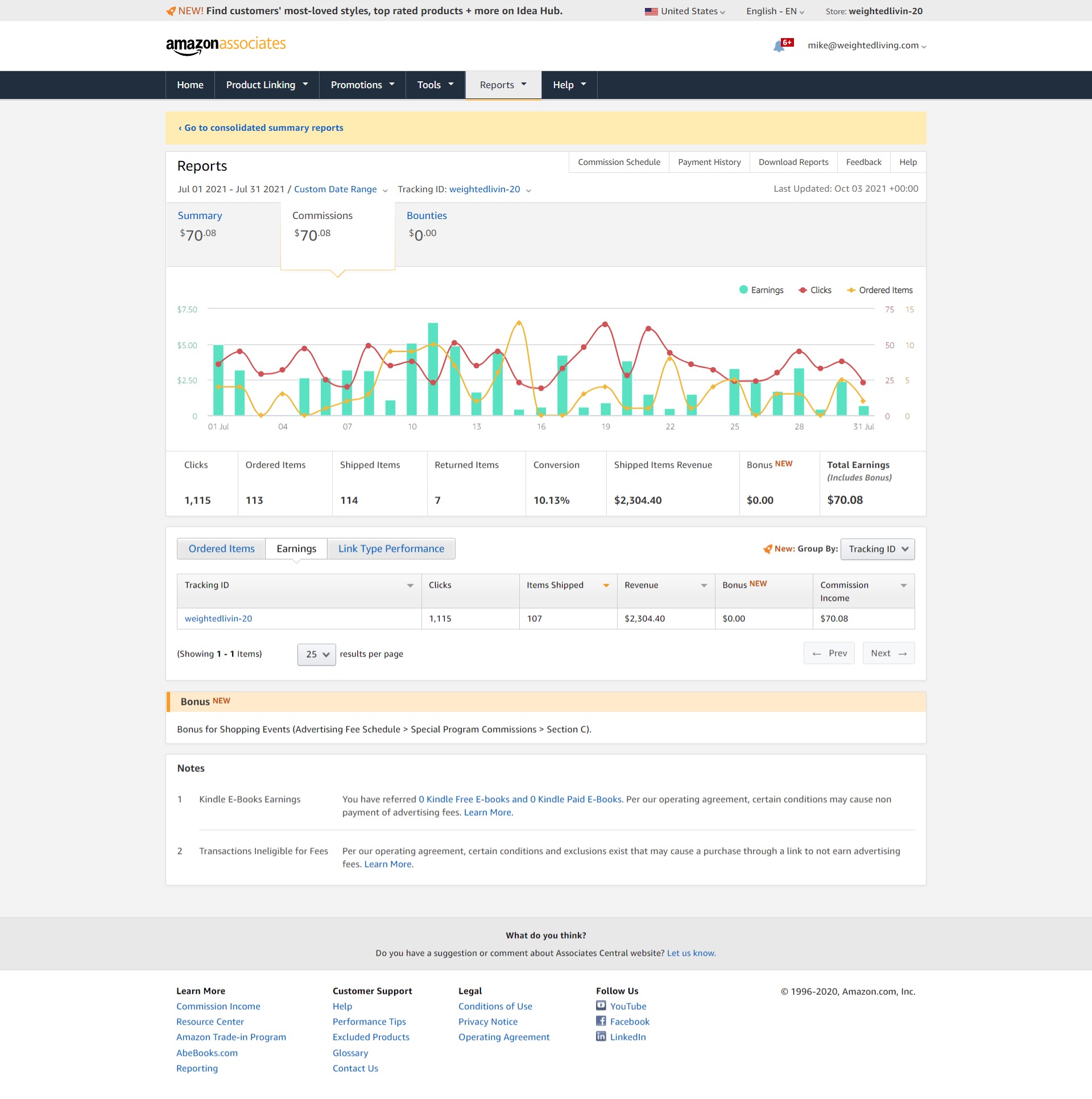The height and width of the screenshot is (1099, 1092).
Task: Toggle Earnings series in chart legend
Action: tap(762, 290)
